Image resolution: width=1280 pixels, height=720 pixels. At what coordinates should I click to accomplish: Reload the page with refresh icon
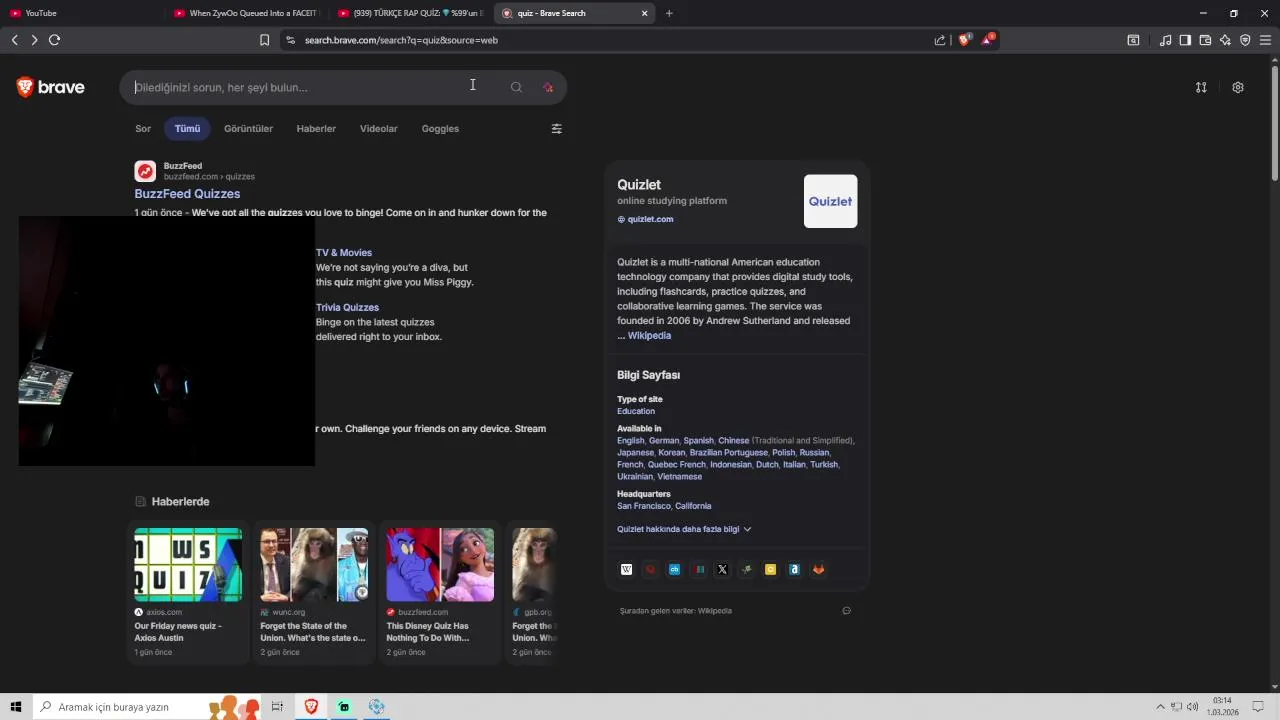coord(54,40)
